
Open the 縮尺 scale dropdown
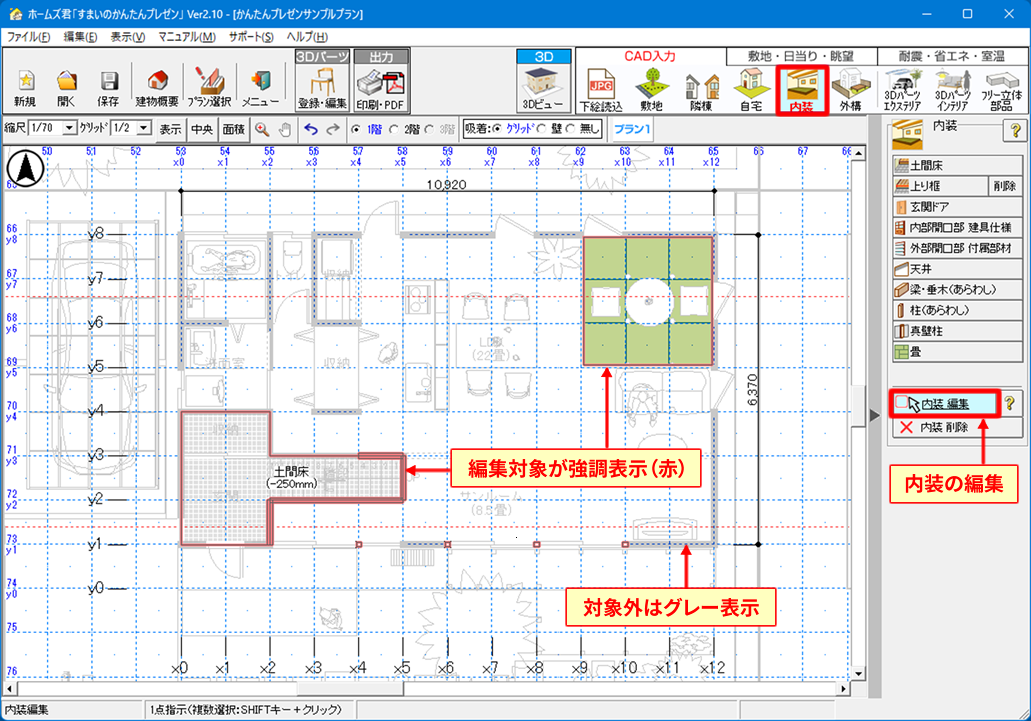click(x=69, y=128)
